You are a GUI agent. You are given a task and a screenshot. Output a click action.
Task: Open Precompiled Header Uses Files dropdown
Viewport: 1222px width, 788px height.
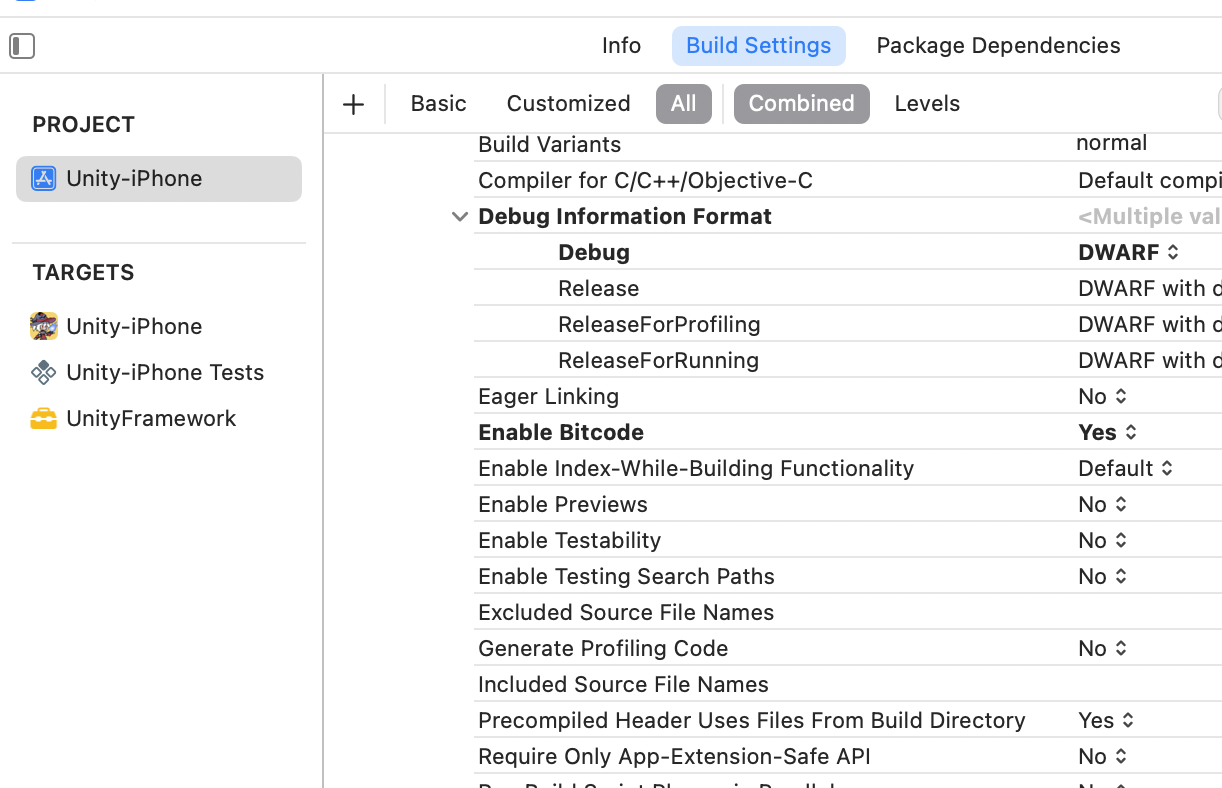point(1107,720)
